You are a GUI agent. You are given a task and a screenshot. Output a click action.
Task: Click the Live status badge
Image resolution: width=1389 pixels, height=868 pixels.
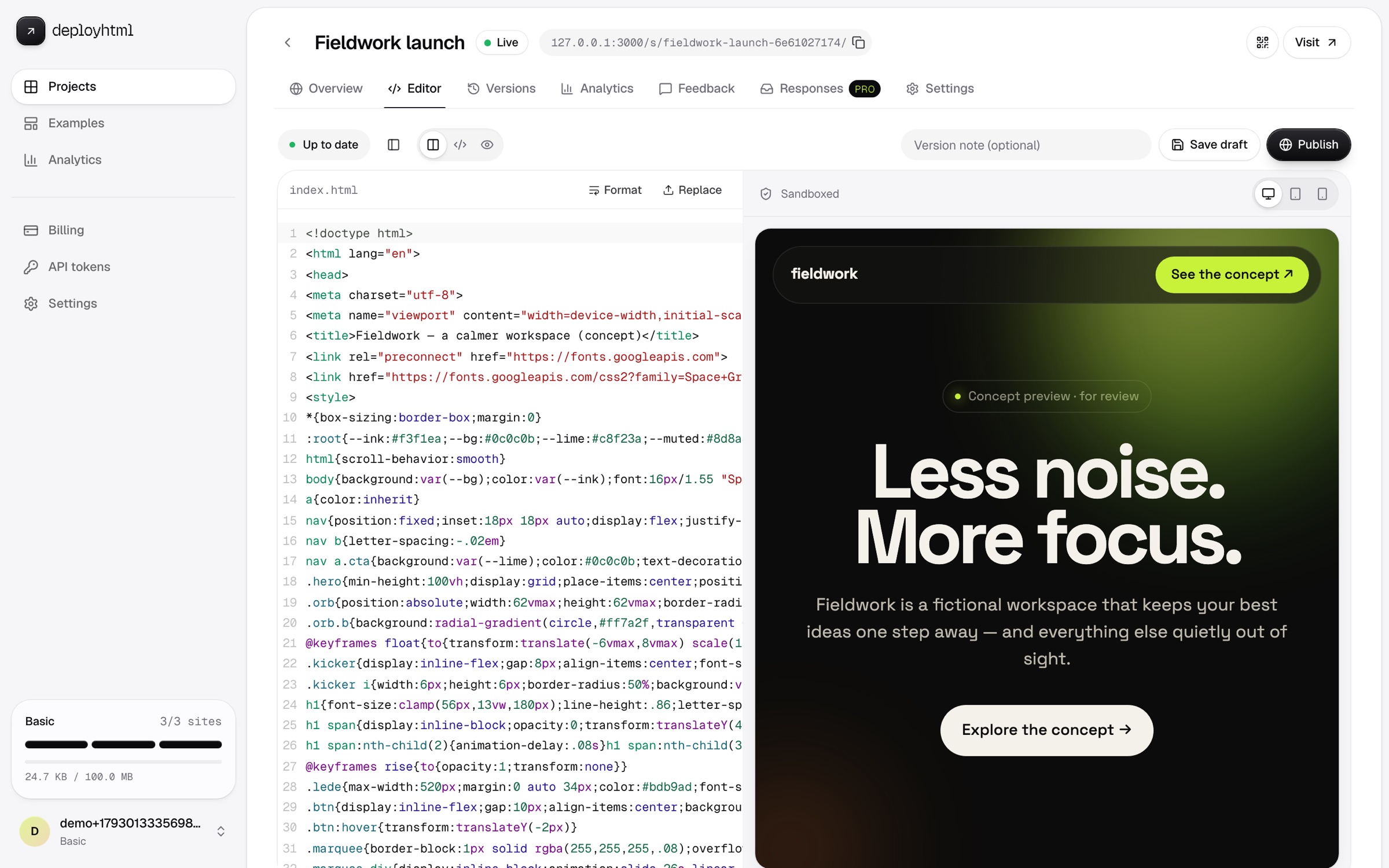click(x=501, y=43)
